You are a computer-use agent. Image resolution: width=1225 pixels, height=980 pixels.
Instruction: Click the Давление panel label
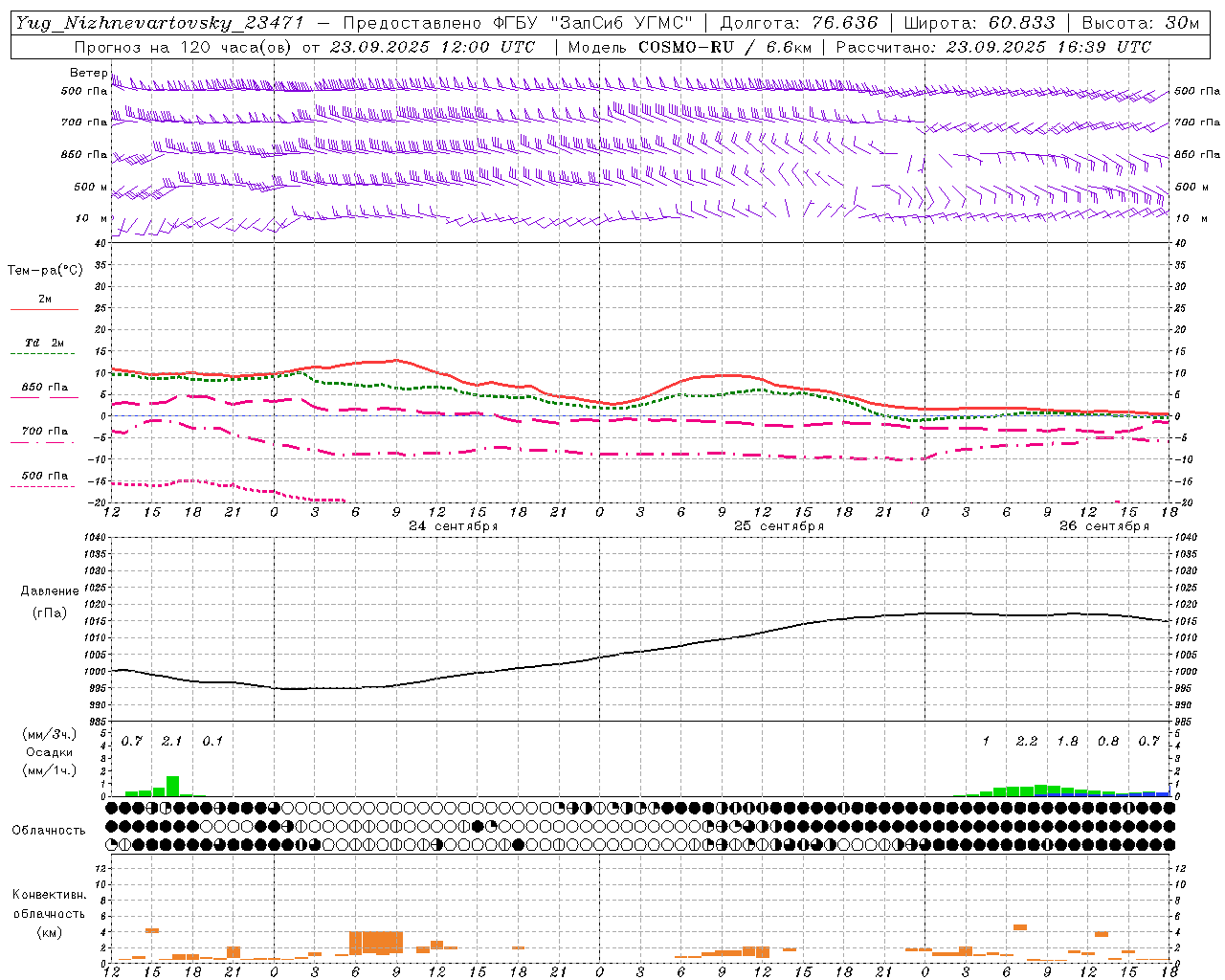pos(49,590)
